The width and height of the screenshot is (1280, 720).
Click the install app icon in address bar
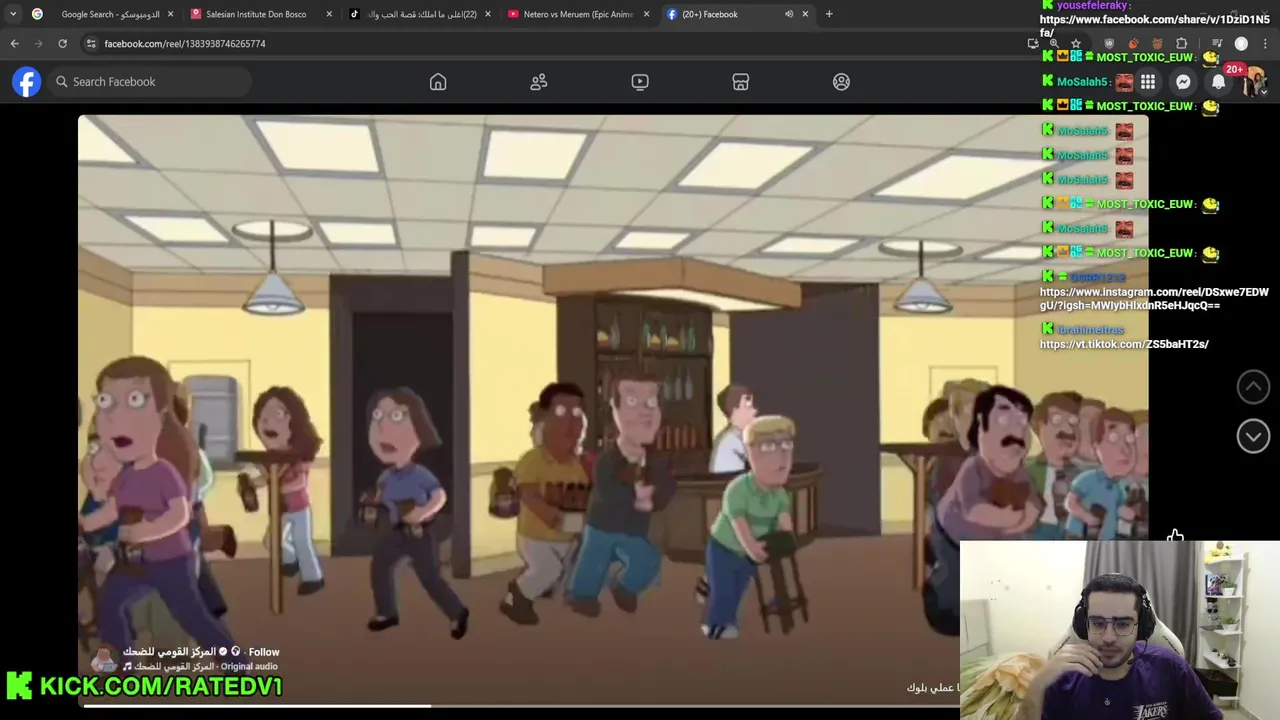coord(1033,44)
